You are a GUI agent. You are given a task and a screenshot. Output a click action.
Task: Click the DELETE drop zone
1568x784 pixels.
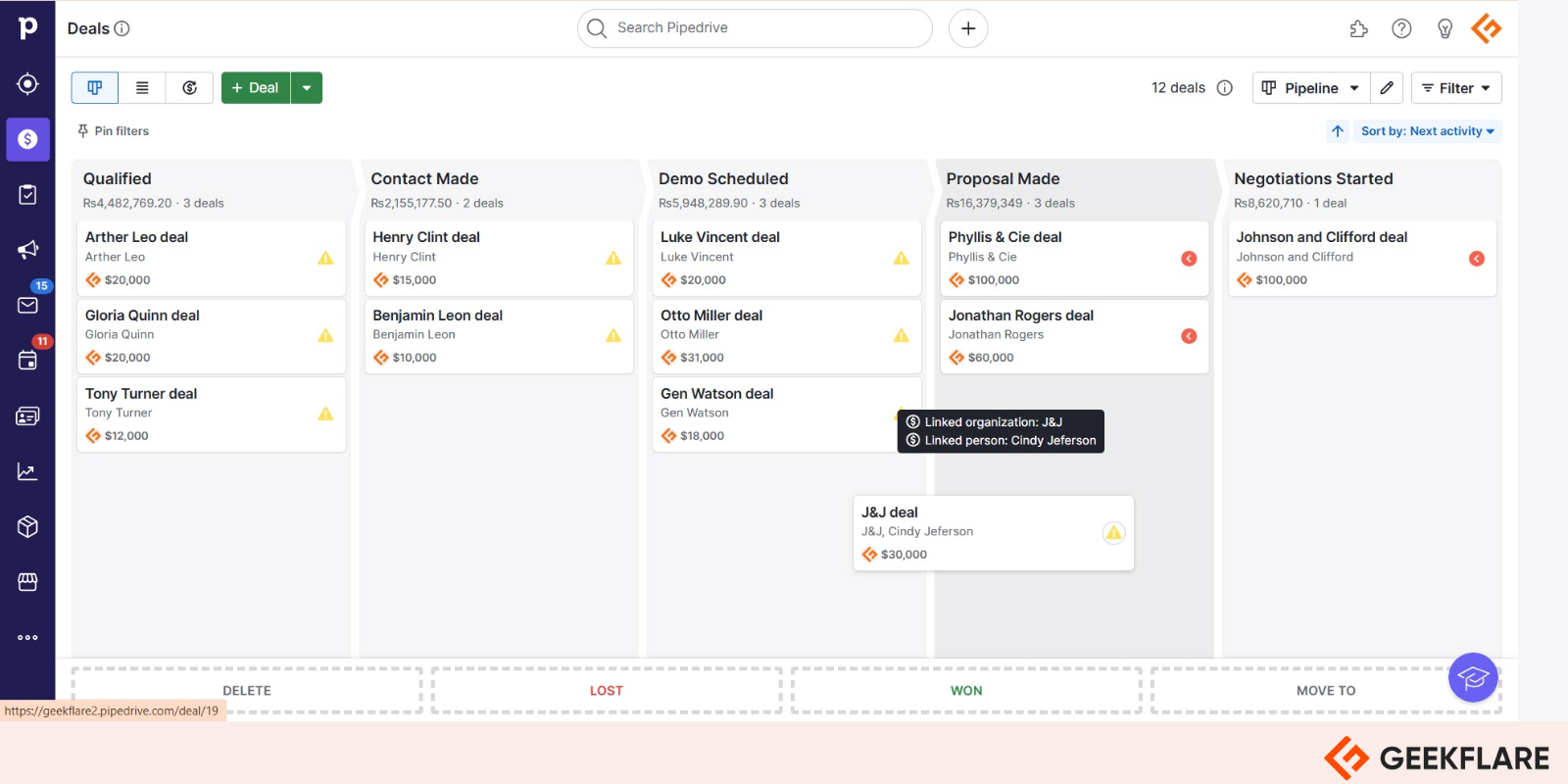point(247,691)
